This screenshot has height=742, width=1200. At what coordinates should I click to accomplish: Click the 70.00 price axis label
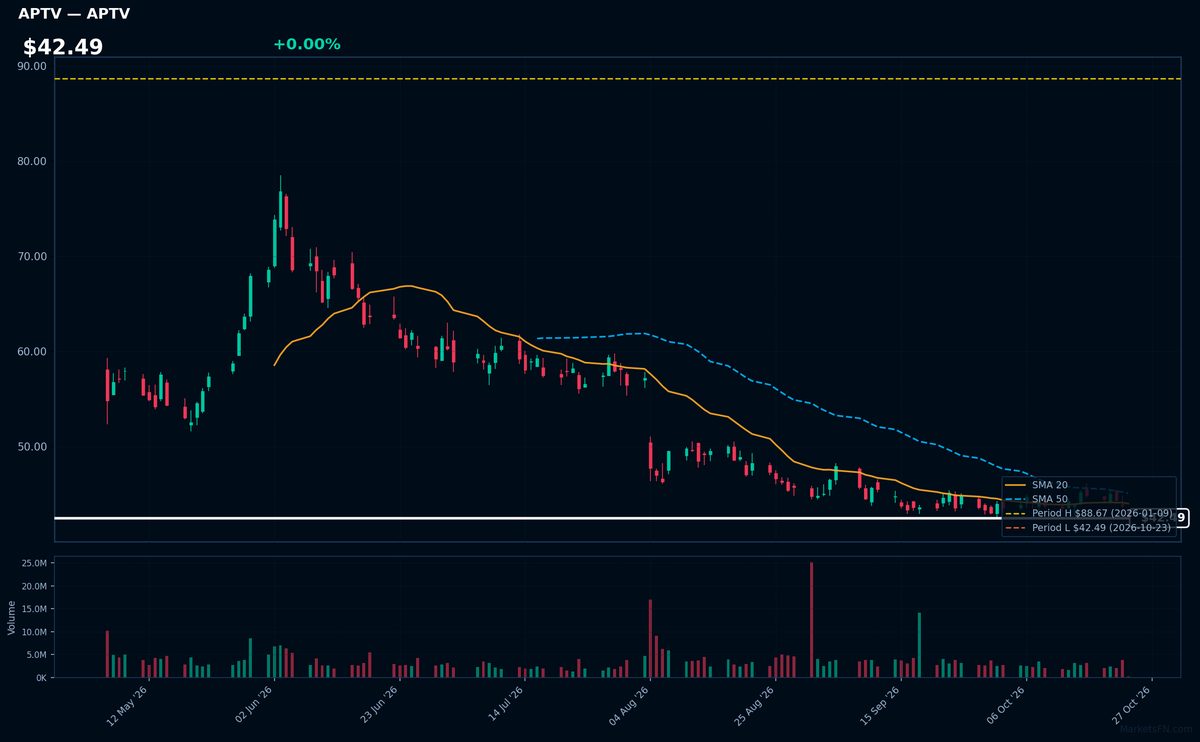tap(32, 256)
